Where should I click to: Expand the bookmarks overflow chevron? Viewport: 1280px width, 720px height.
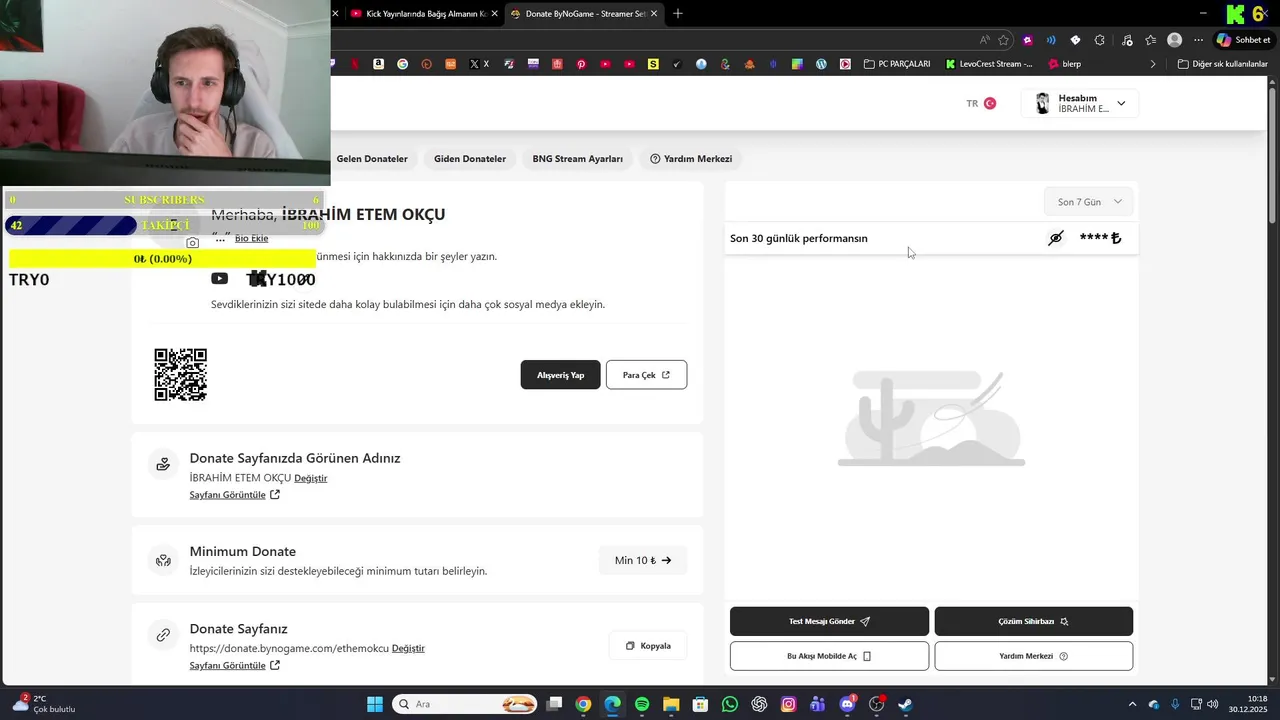1153,64
